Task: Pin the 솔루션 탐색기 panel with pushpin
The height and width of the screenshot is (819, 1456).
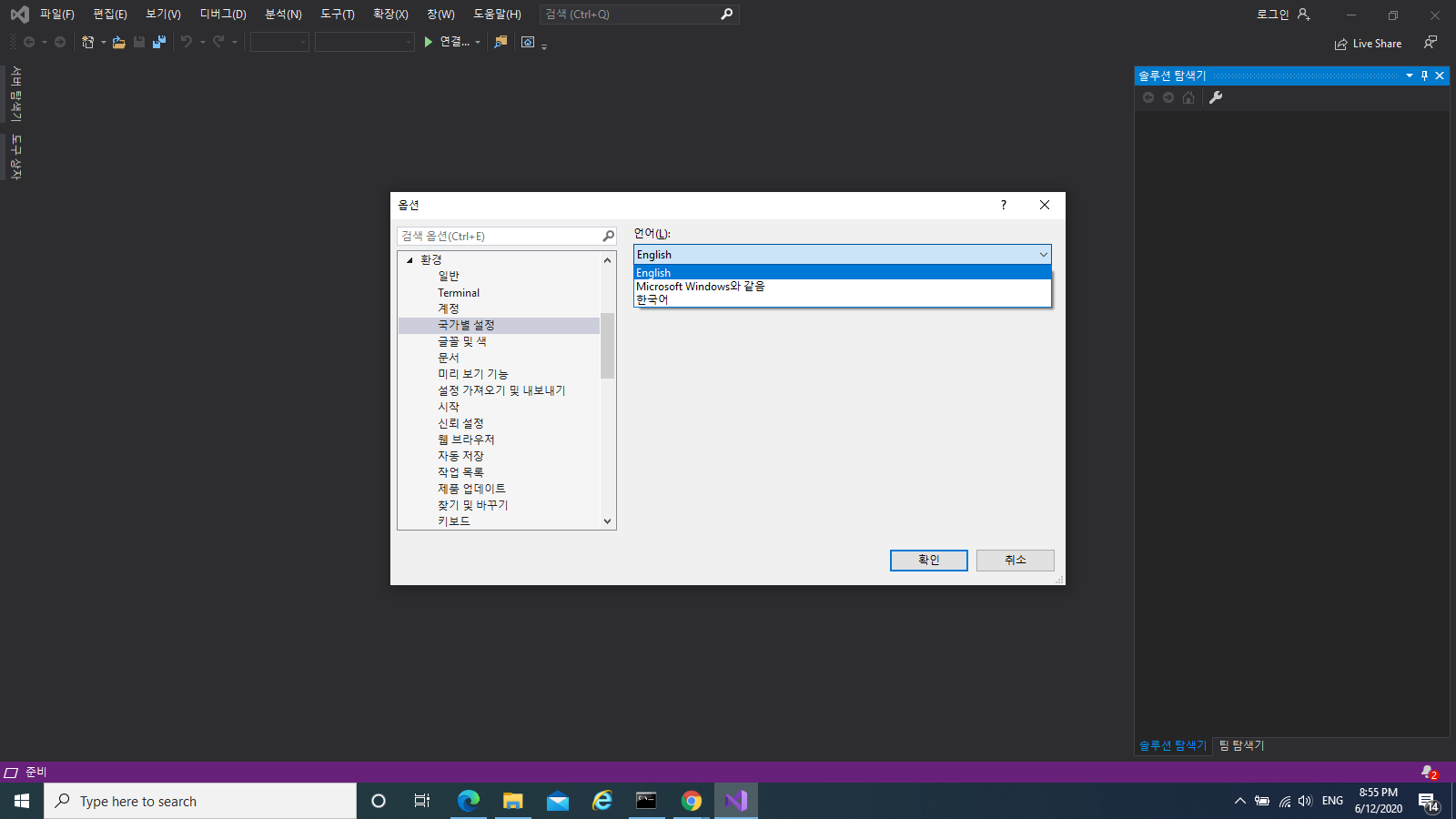Action: [x=1425, y=76]
